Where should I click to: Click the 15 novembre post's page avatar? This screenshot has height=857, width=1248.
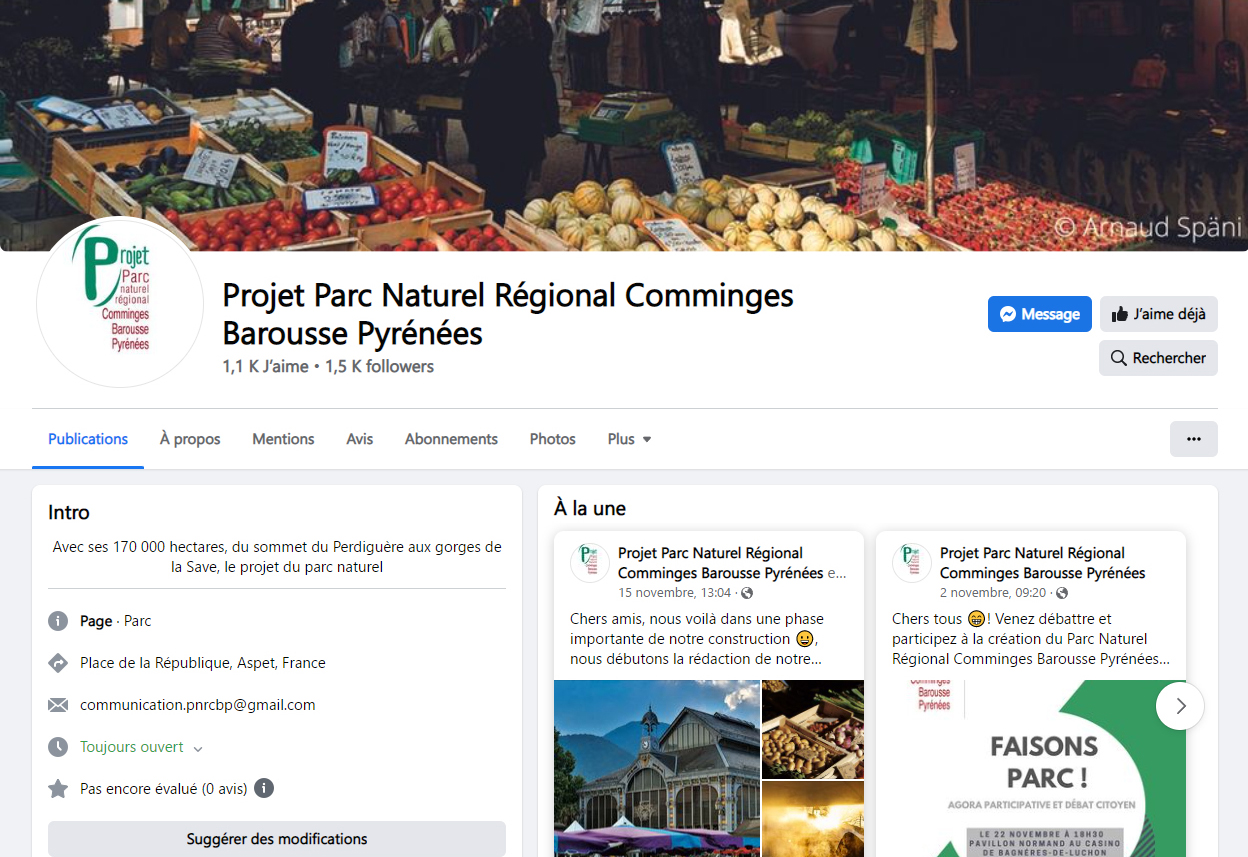[590, 563]
